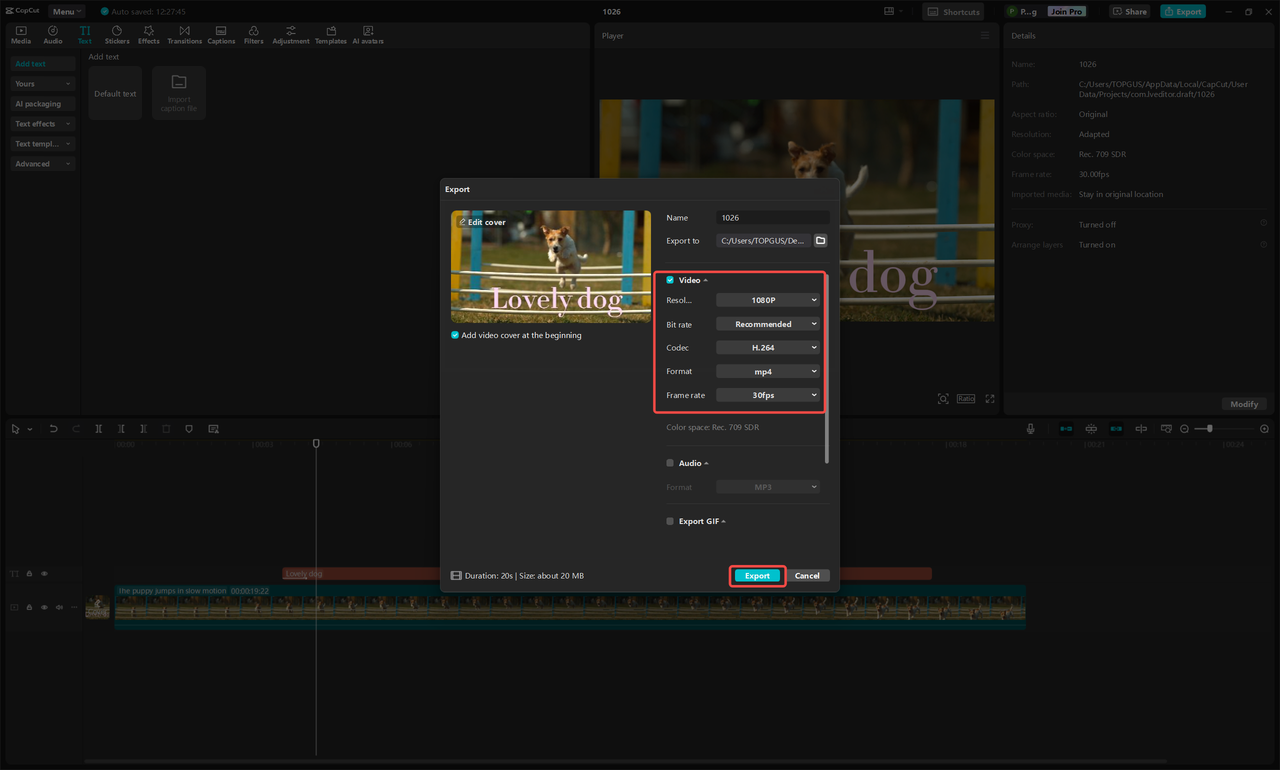
Task: Click the timeline zoom slider
Action: (1210, 429)
